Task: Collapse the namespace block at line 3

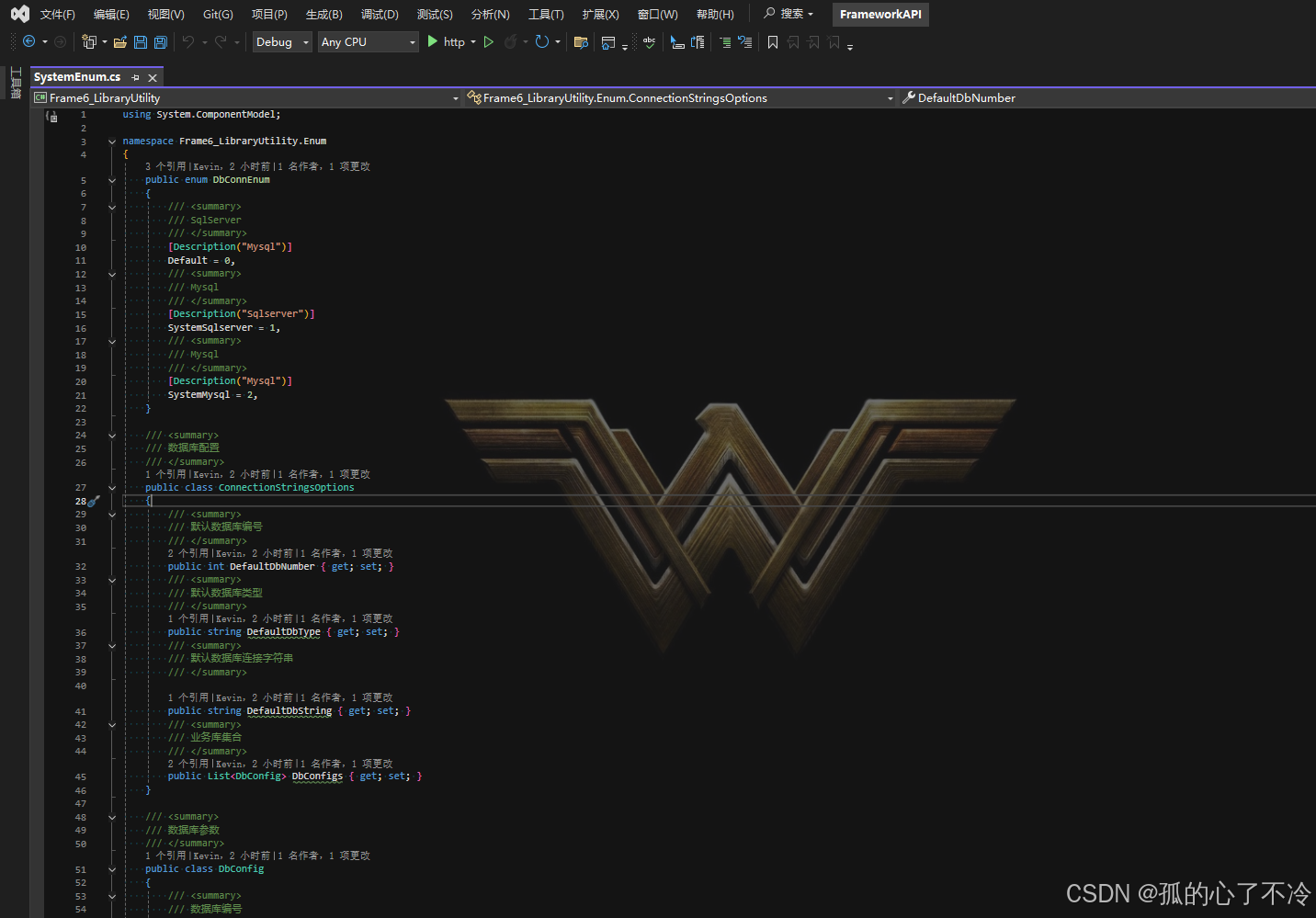Action: coord(112,142)
